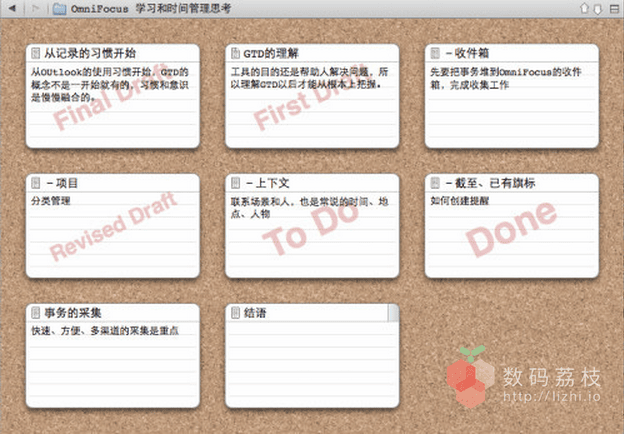
Task: Select the card title 事务的采集
Action: pos(73,313)
